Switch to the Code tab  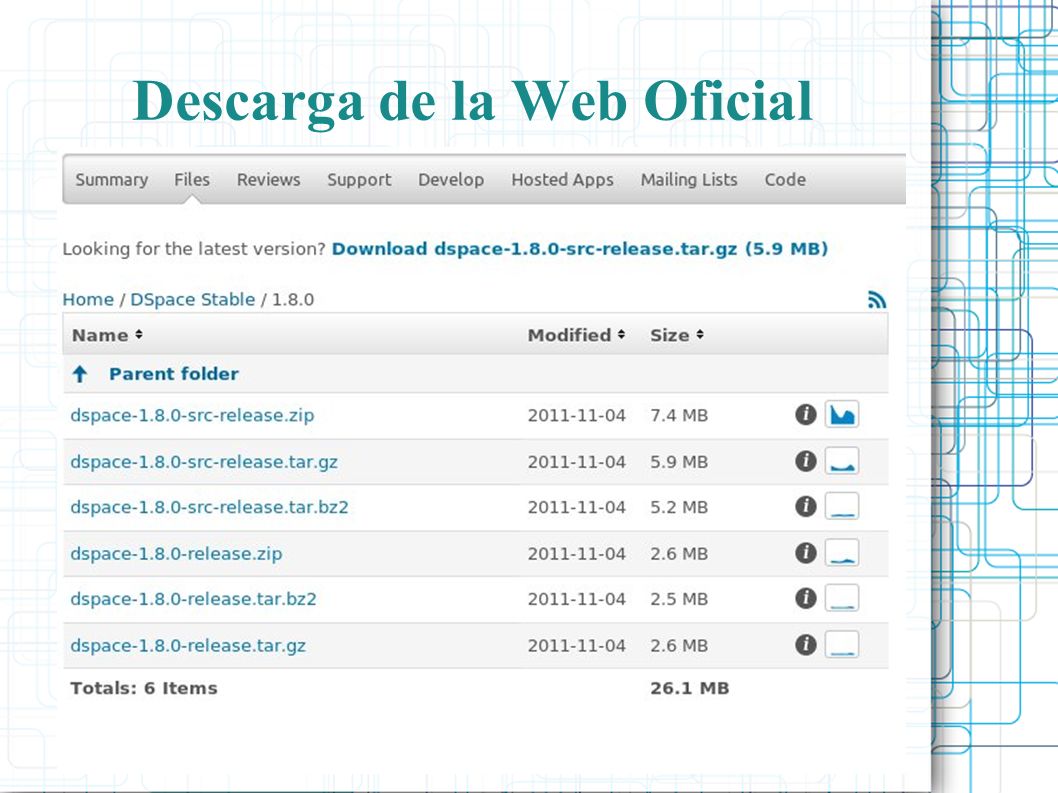click(785, 180)
